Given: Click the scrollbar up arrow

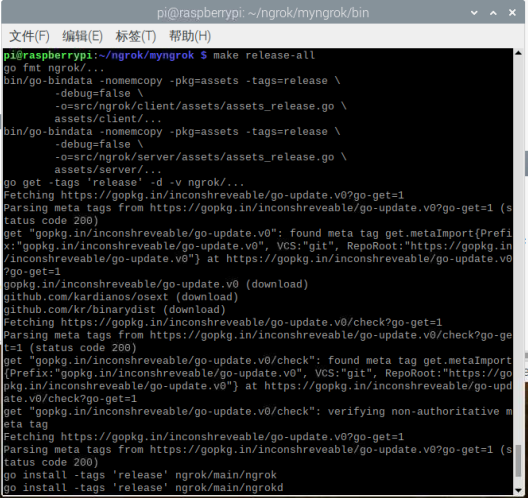Looking at the screenshot, I should click(518, 53).
